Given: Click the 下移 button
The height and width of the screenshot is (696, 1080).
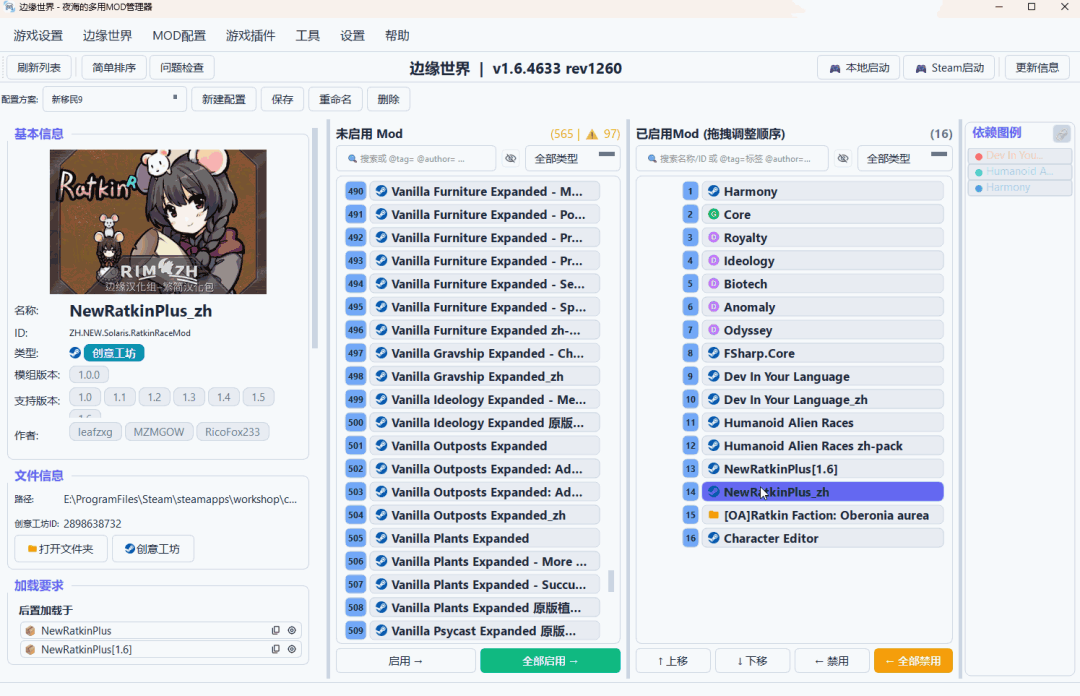Looking at the screenshot, I should point(752,661).
